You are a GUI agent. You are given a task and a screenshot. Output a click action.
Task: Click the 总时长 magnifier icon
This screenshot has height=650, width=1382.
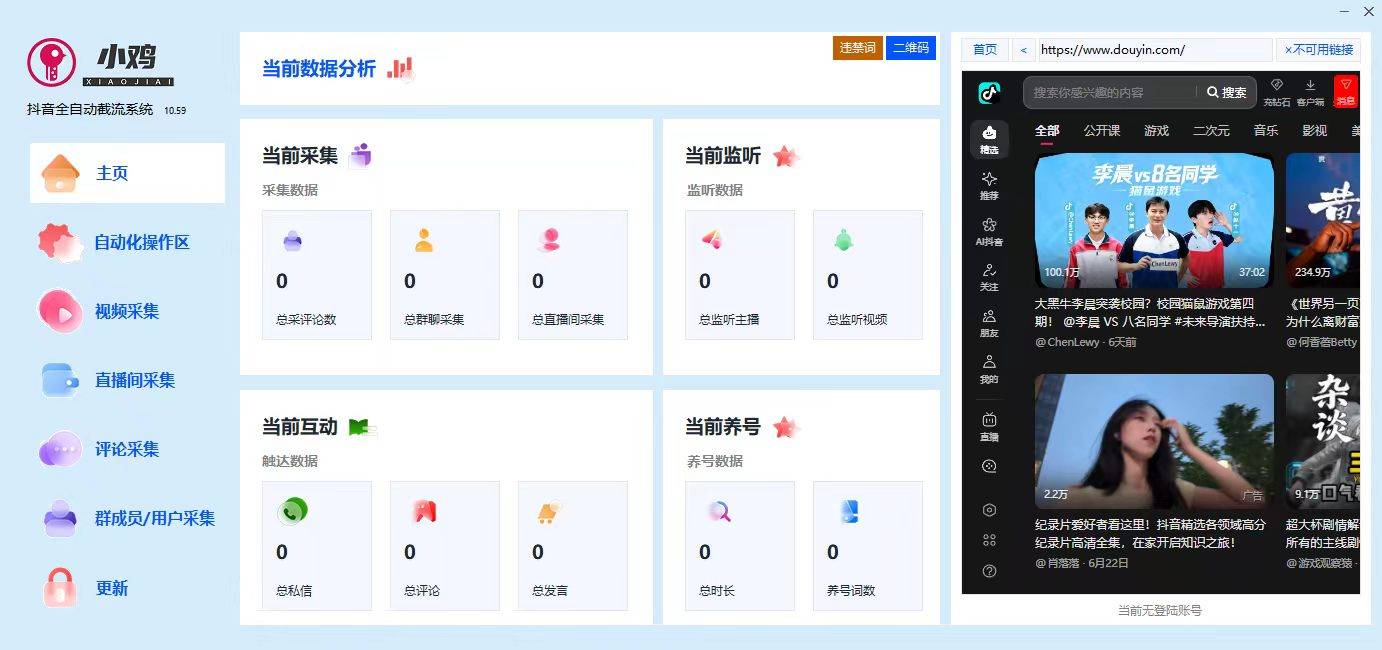(719, 511)
